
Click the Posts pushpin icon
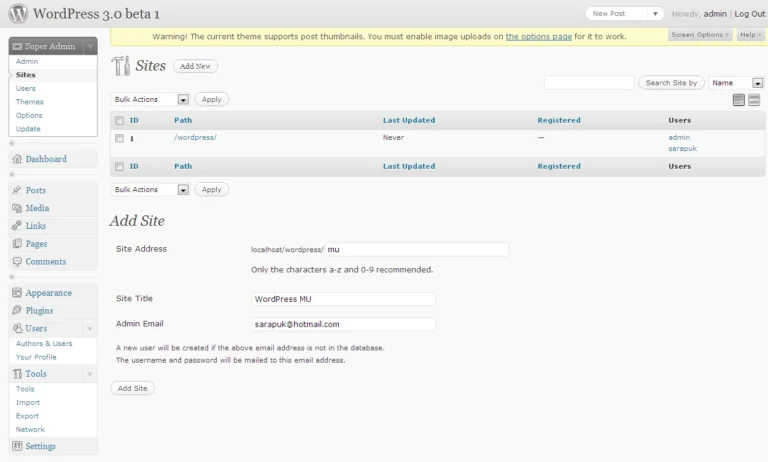point(17,190)
